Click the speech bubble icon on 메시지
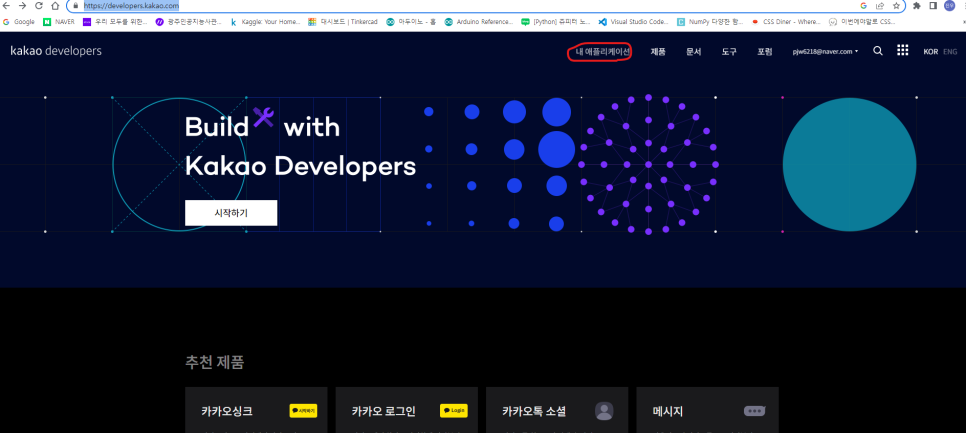 [x=755, y=411]
